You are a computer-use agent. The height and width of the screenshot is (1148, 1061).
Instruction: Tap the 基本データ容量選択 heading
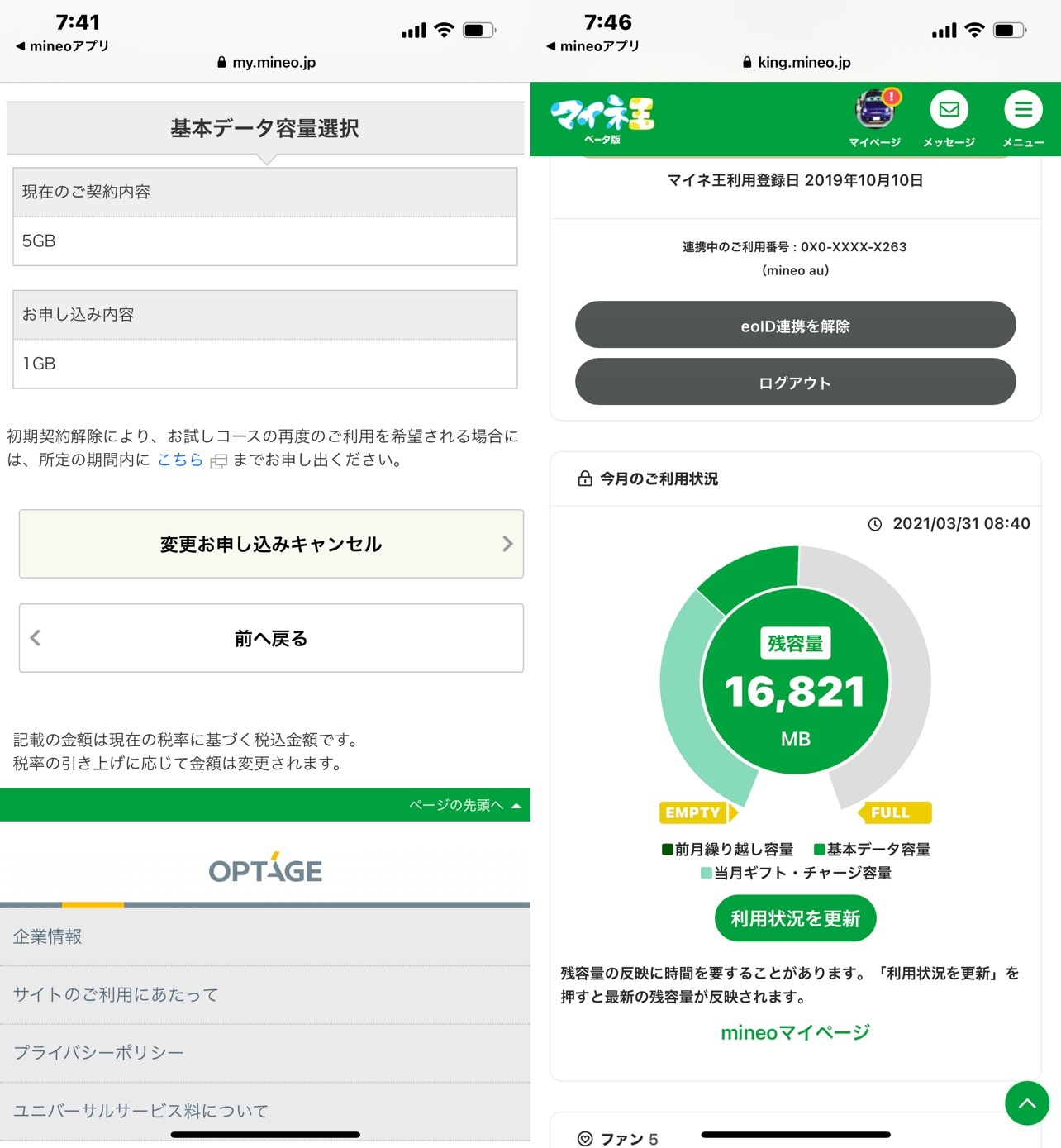265,128
